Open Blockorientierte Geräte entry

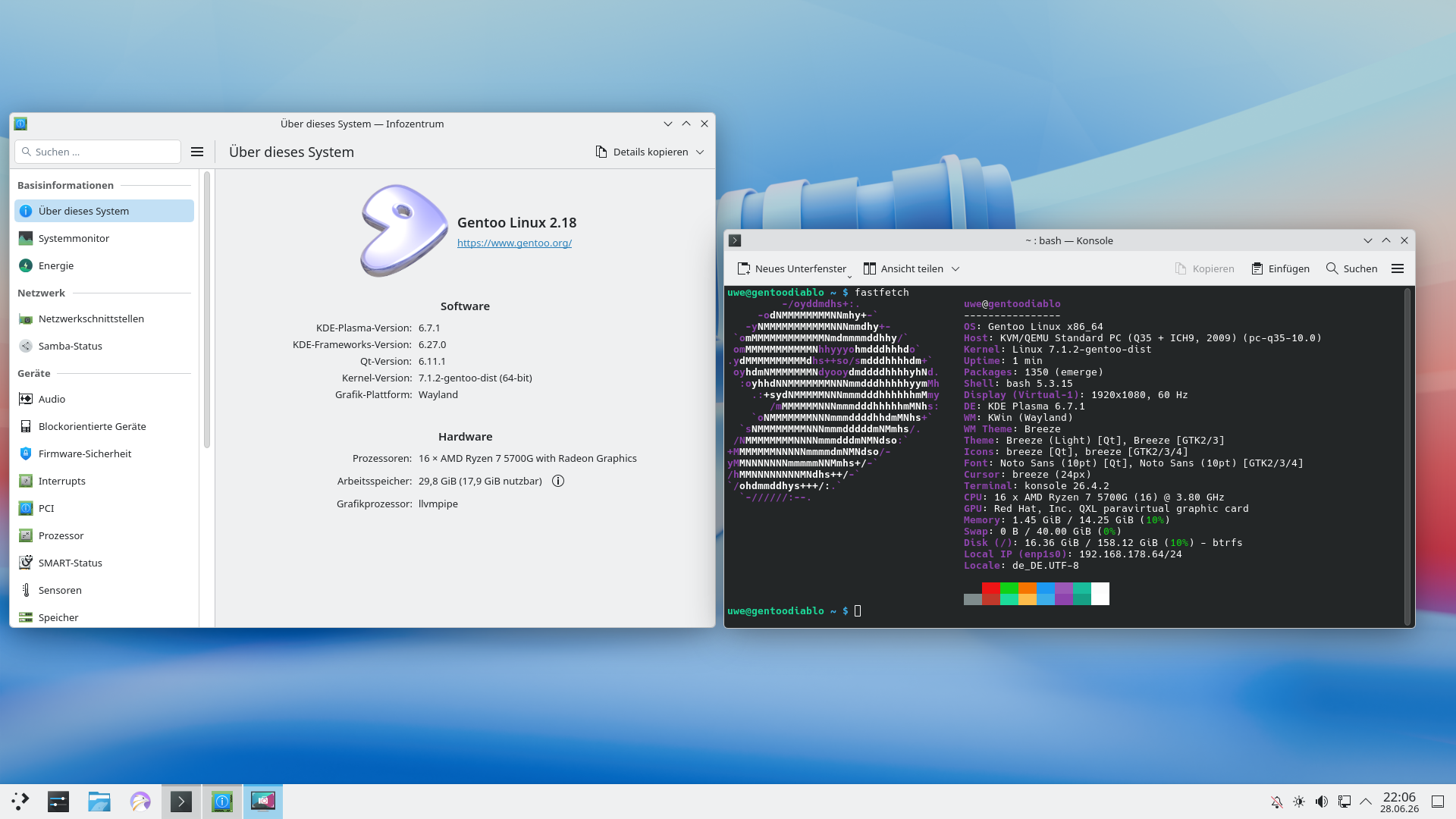pos(104,426)
